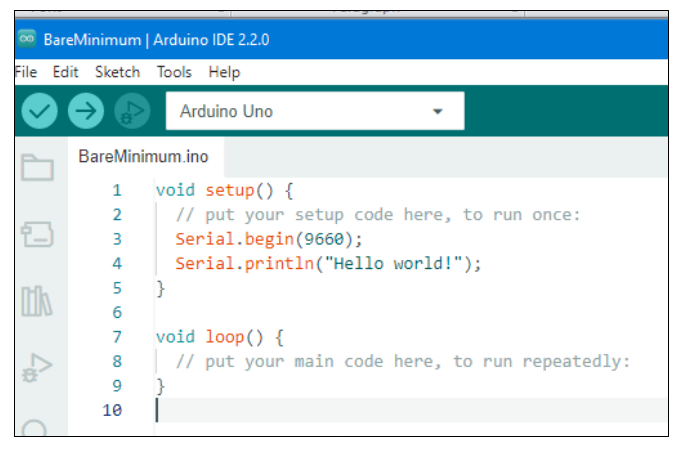Image resolution: width=685 pixels, height=449 pixels.
Task: Click the Arduino IDE logo in title bar
Action: tap(27, 39)
